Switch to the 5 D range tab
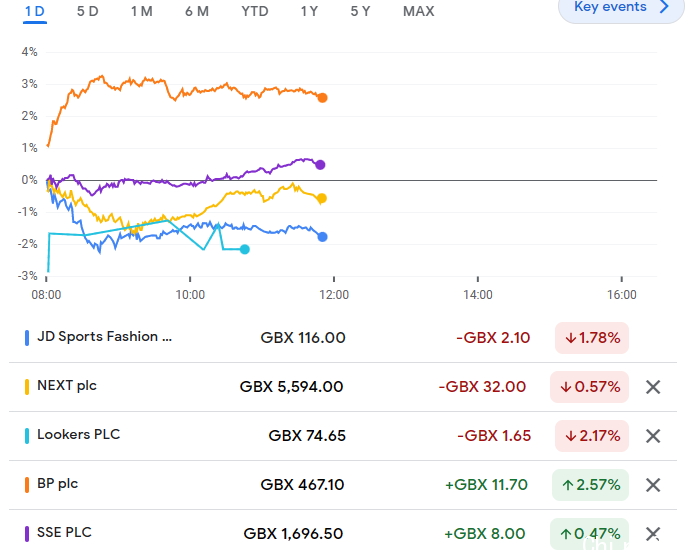Viewport: 694px width, 558px height. (x=88, y=11)
